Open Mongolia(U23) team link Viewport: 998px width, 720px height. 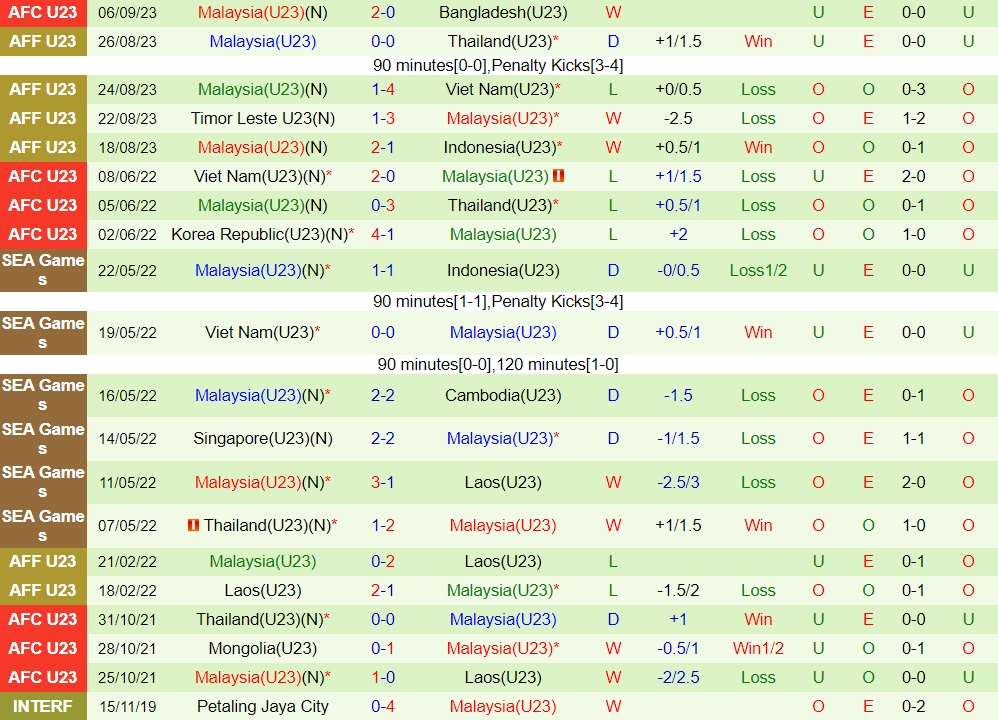(x=262, y=648)
